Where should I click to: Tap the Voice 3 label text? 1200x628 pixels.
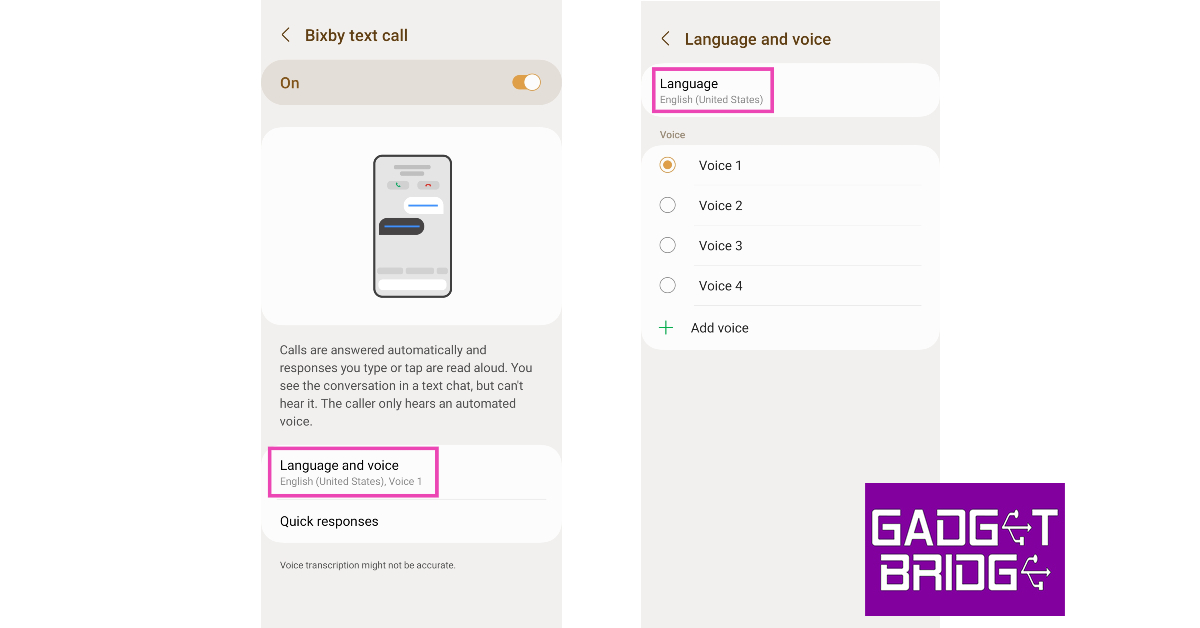coord(720,245)
